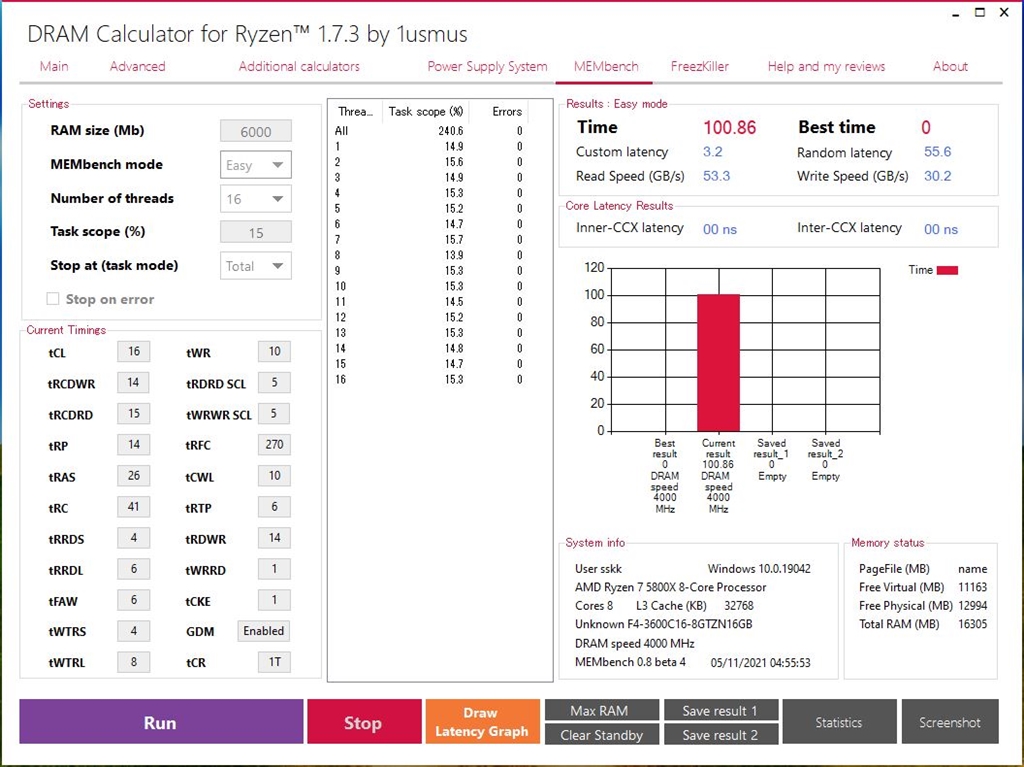Click Draw Latency Graph button
The height and width of the screenshot is (767, 1024).
482,722
